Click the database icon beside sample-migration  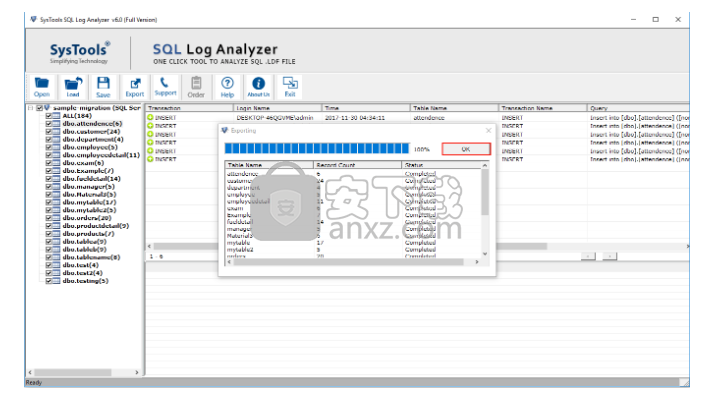47,108
